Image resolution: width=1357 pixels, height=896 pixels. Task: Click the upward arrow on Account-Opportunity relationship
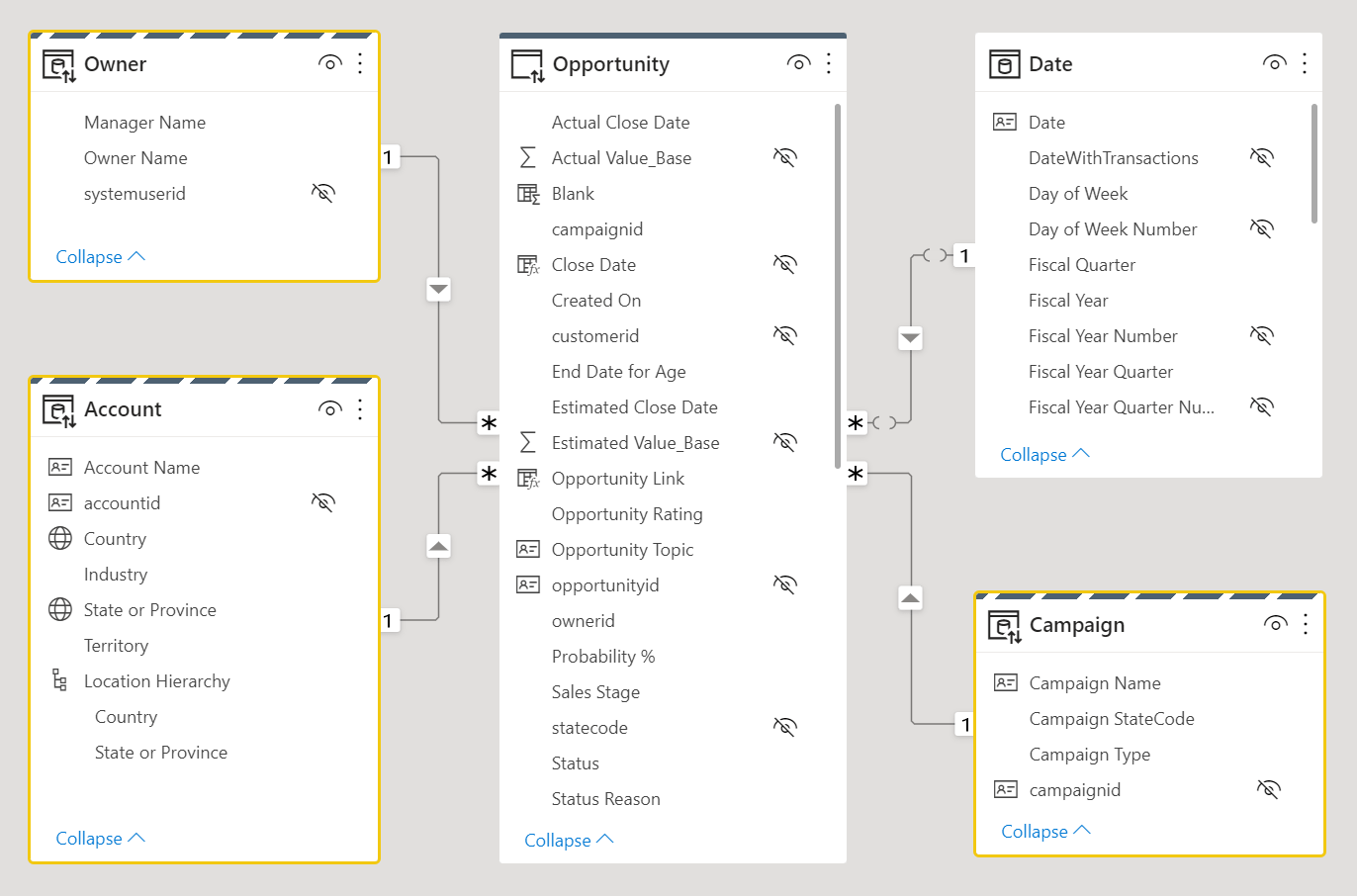pyautogui.click(x=438, y=545)
